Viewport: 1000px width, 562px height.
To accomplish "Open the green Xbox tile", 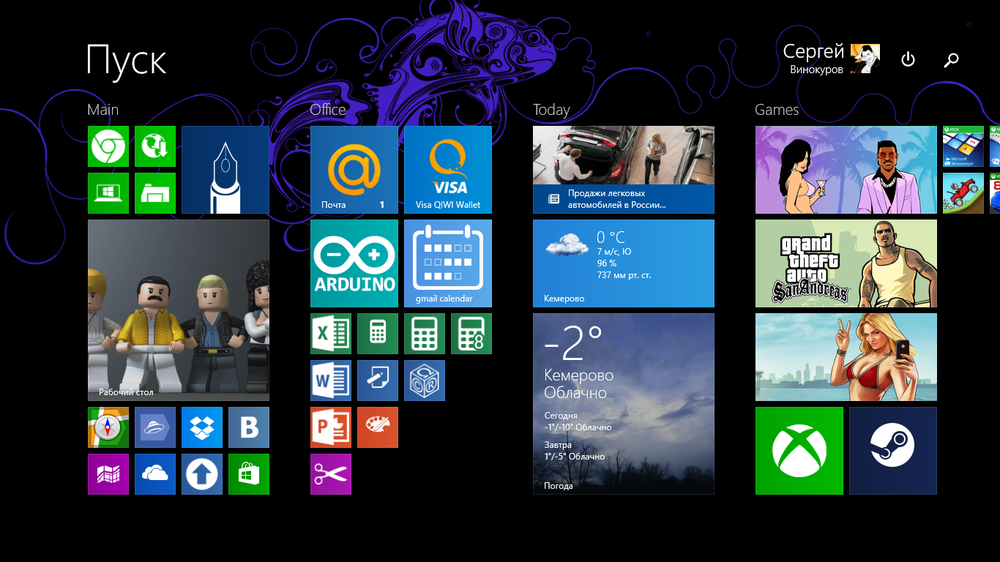I will [799, 451].
